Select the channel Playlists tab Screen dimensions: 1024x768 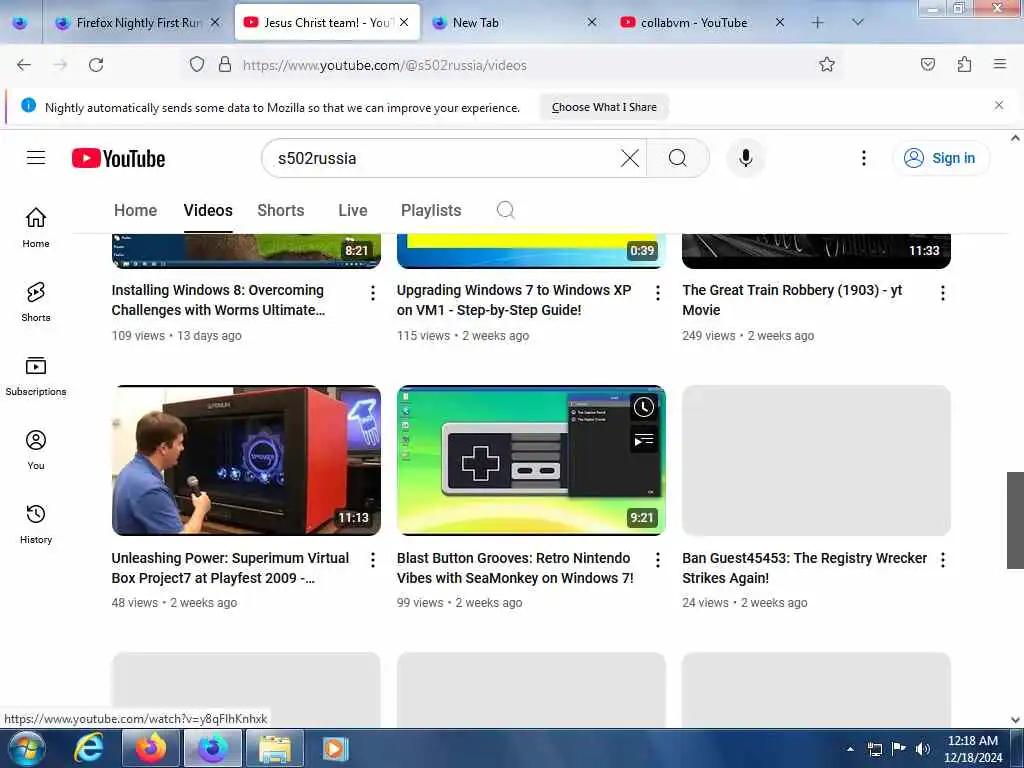click(x=431, y=210)
